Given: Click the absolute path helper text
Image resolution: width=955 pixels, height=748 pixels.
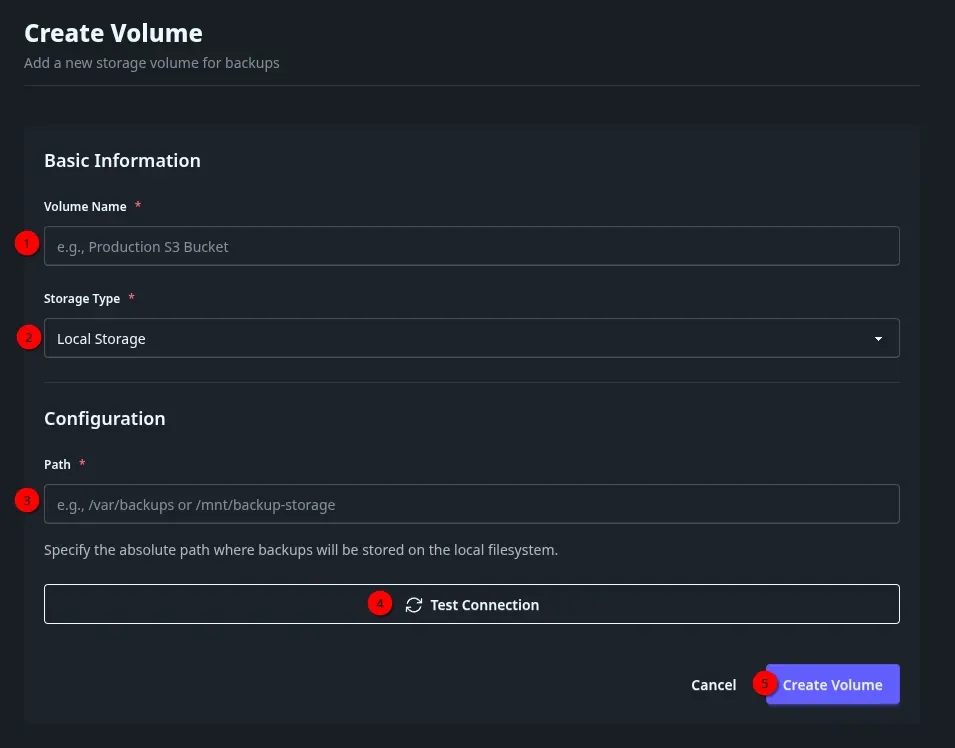Looking at the screenshot, I should click(300, 550).
